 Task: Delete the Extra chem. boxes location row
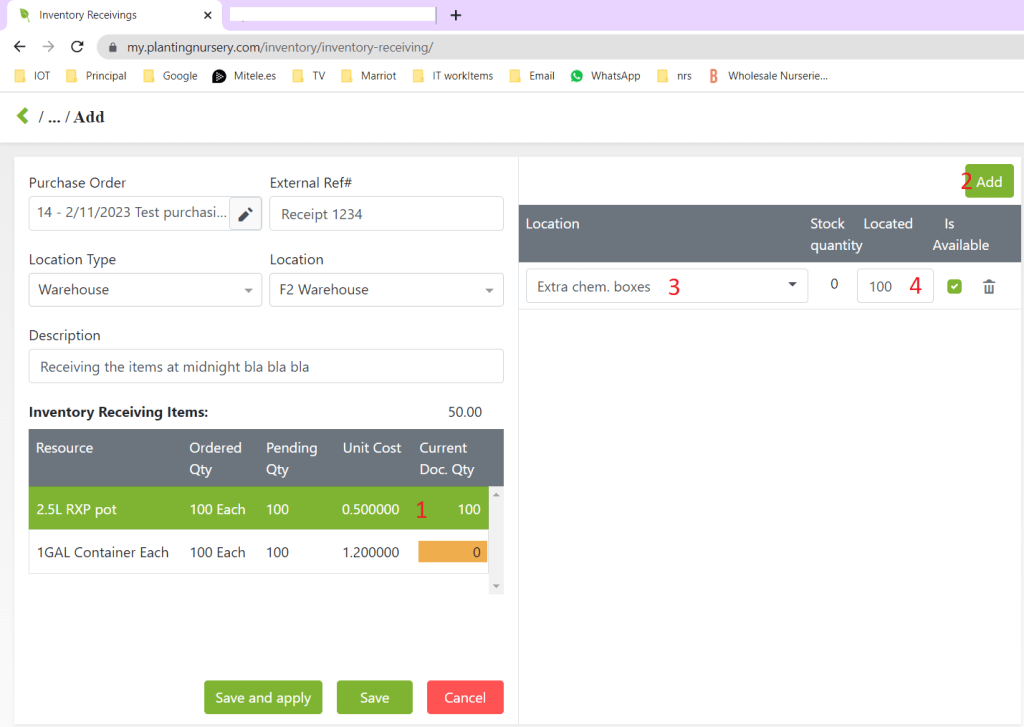[989, 287]
